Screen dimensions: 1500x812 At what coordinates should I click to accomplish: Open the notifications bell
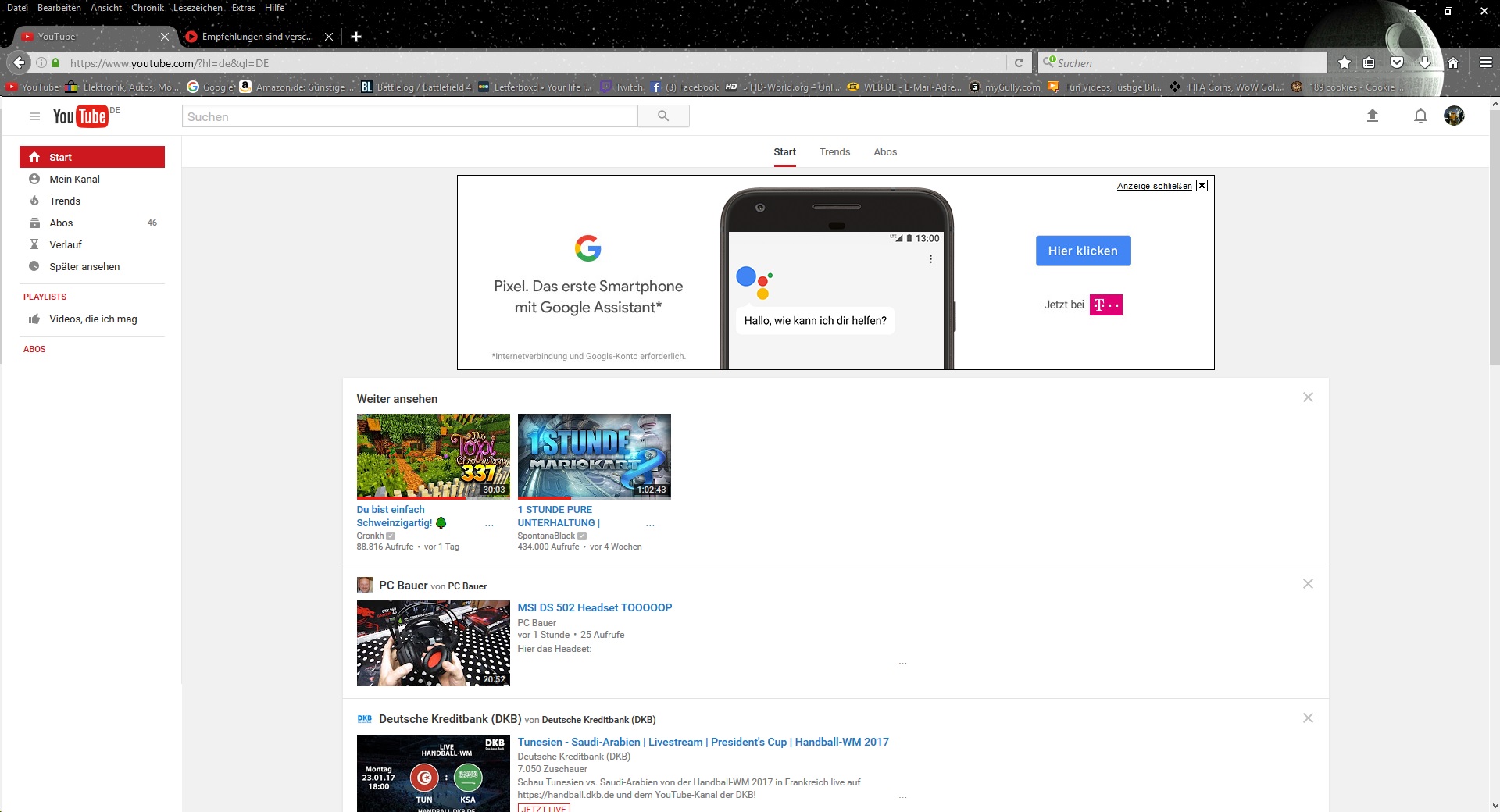point(1420,116)
